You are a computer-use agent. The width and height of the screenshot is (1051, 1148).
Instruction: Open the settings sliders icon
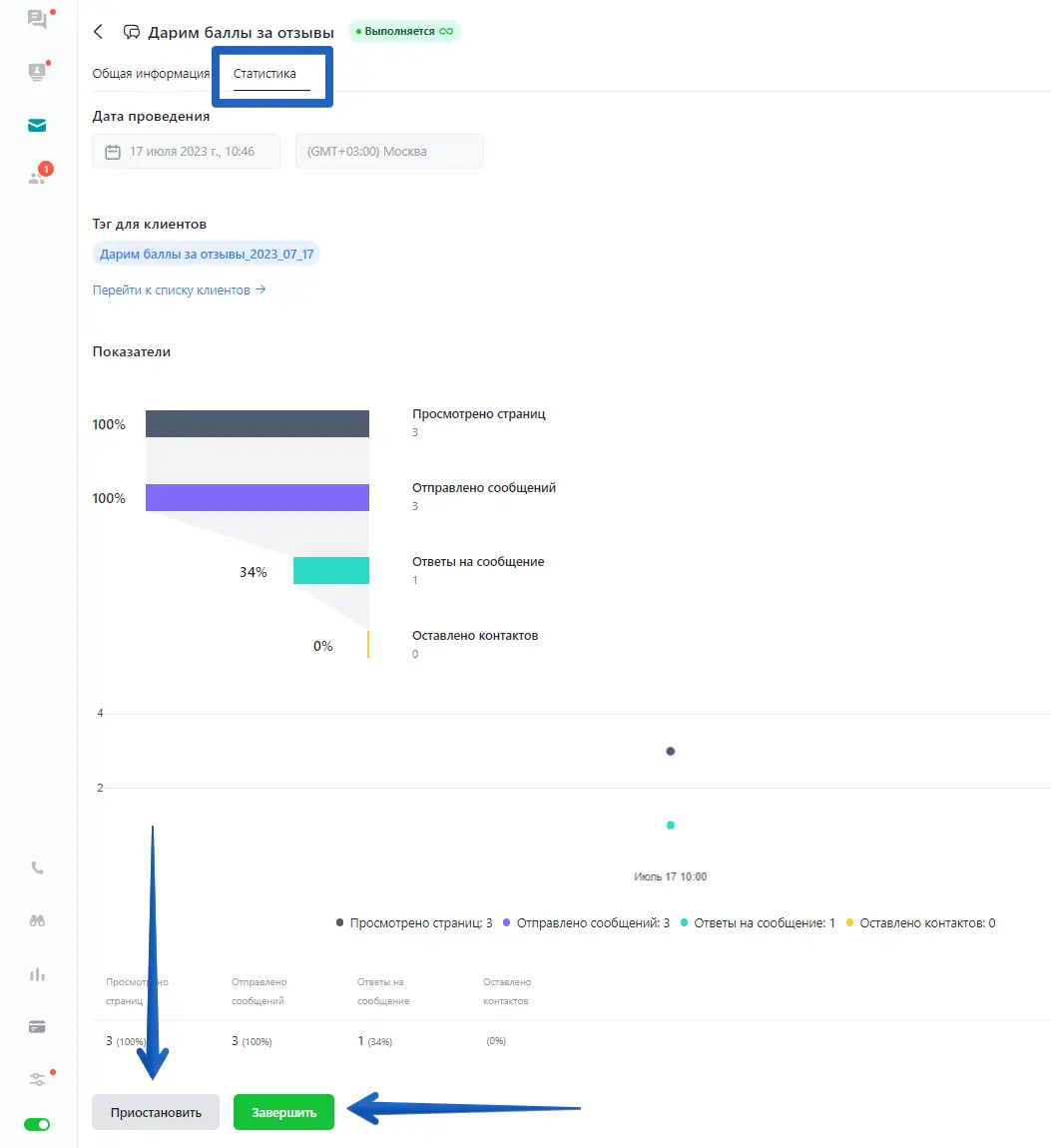click(x=37, y=1079)
